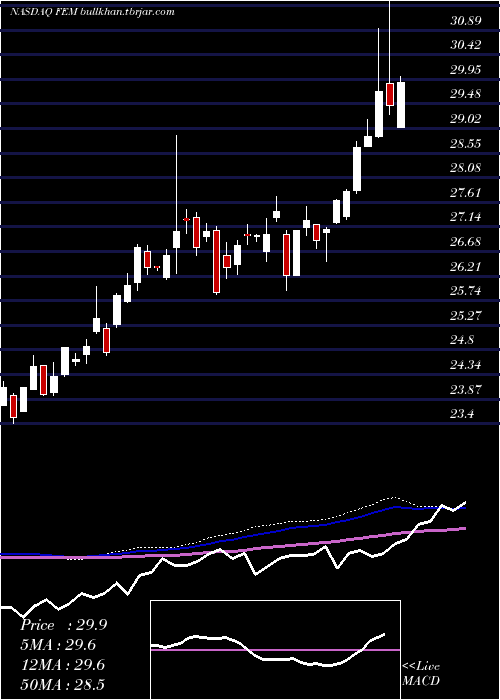The height and width of the screenshot is (700, 500).
Task: Click the 30.89 price axis label
Action: tap(466, 21)
